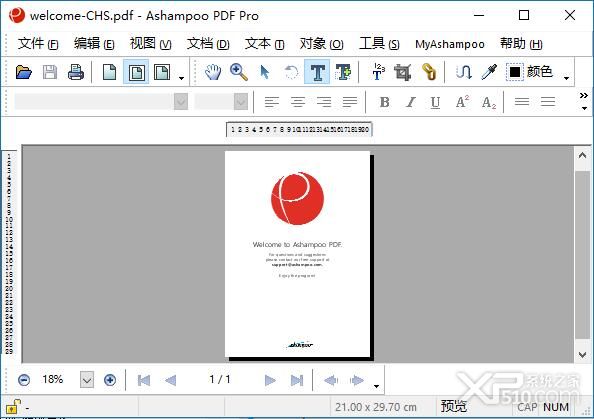The width and height of the screenshot is (594, 419).
Task: Expand the page layout dropdown arrow
Action: [x=181, y=78]
